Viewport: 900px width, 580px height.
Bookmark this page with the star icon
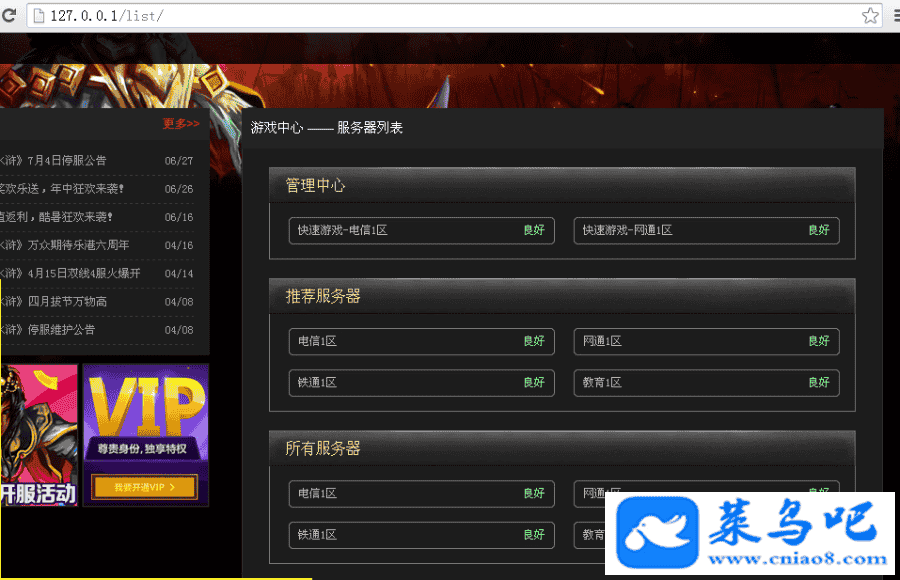click(x=870, y=16)
